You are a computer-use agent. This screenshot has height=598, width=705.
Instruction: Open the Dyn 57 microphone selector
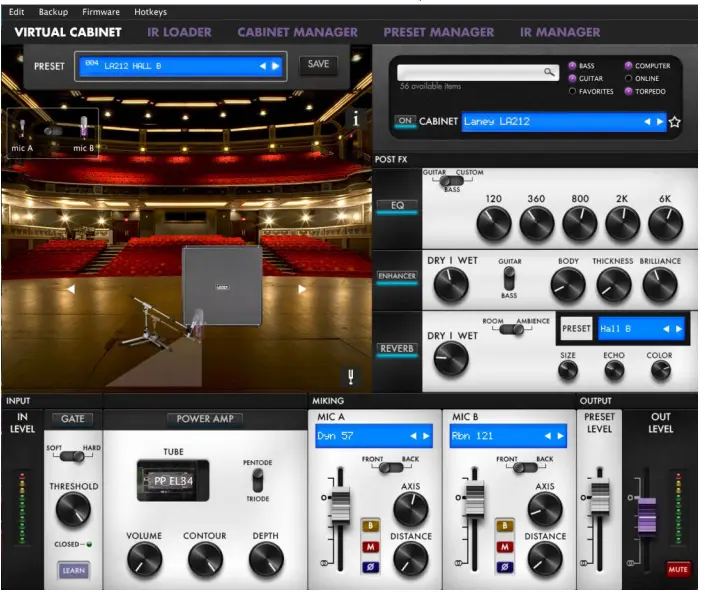tap(374, 436)
